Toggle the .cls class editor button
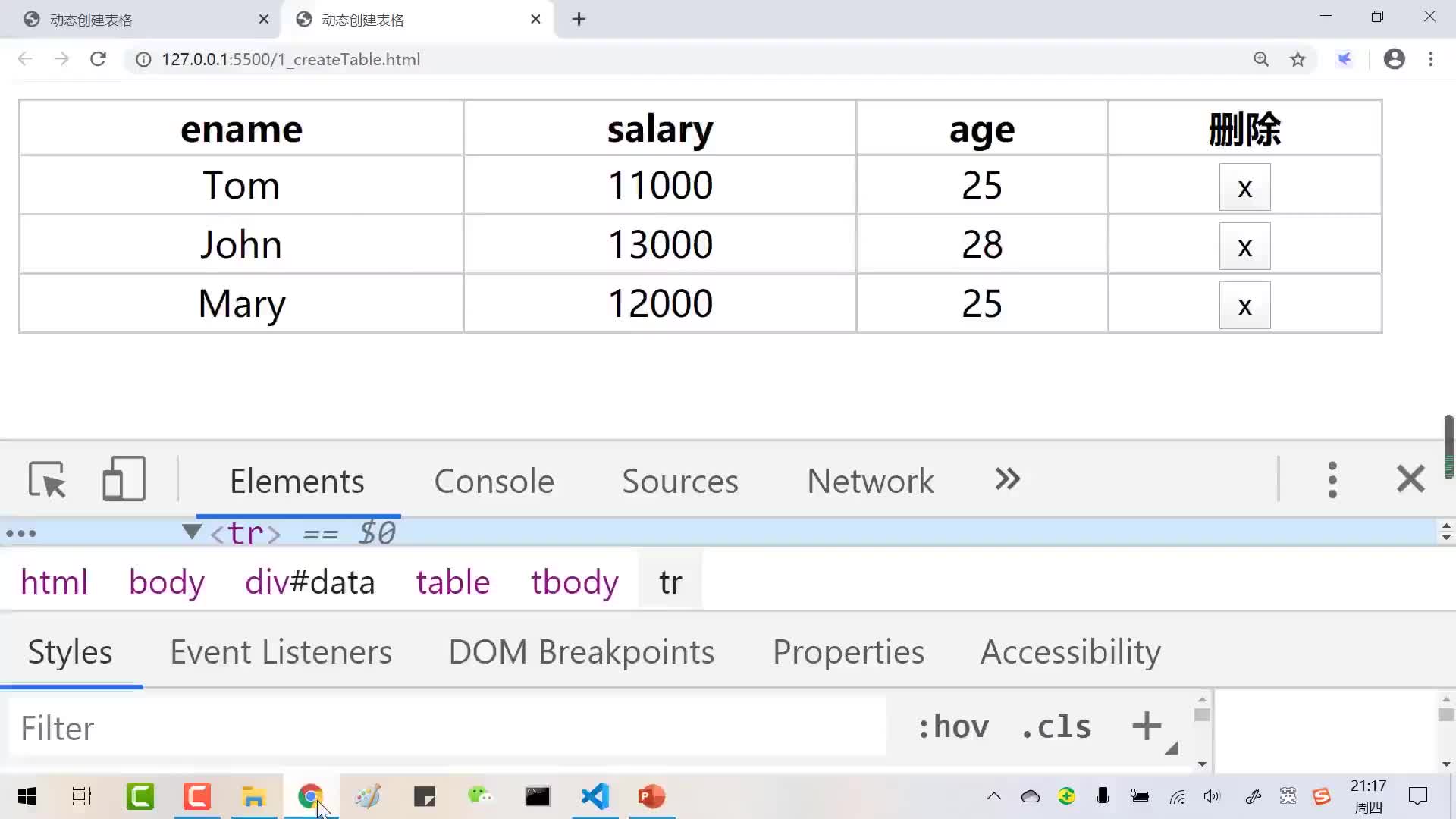 pos(1056,726)
